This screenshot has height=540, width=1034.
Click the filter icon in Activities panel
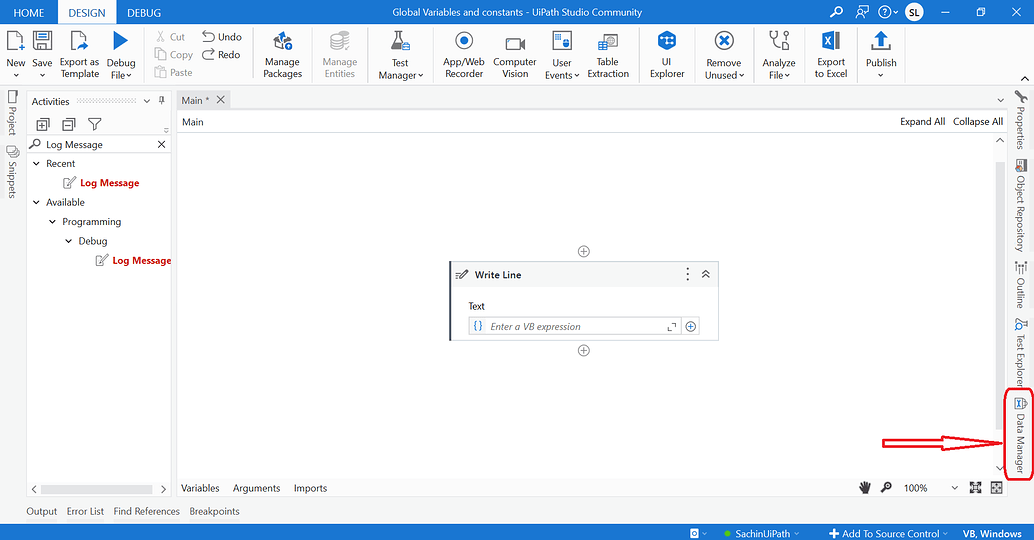pyautogui.click(x=95, y=124)
